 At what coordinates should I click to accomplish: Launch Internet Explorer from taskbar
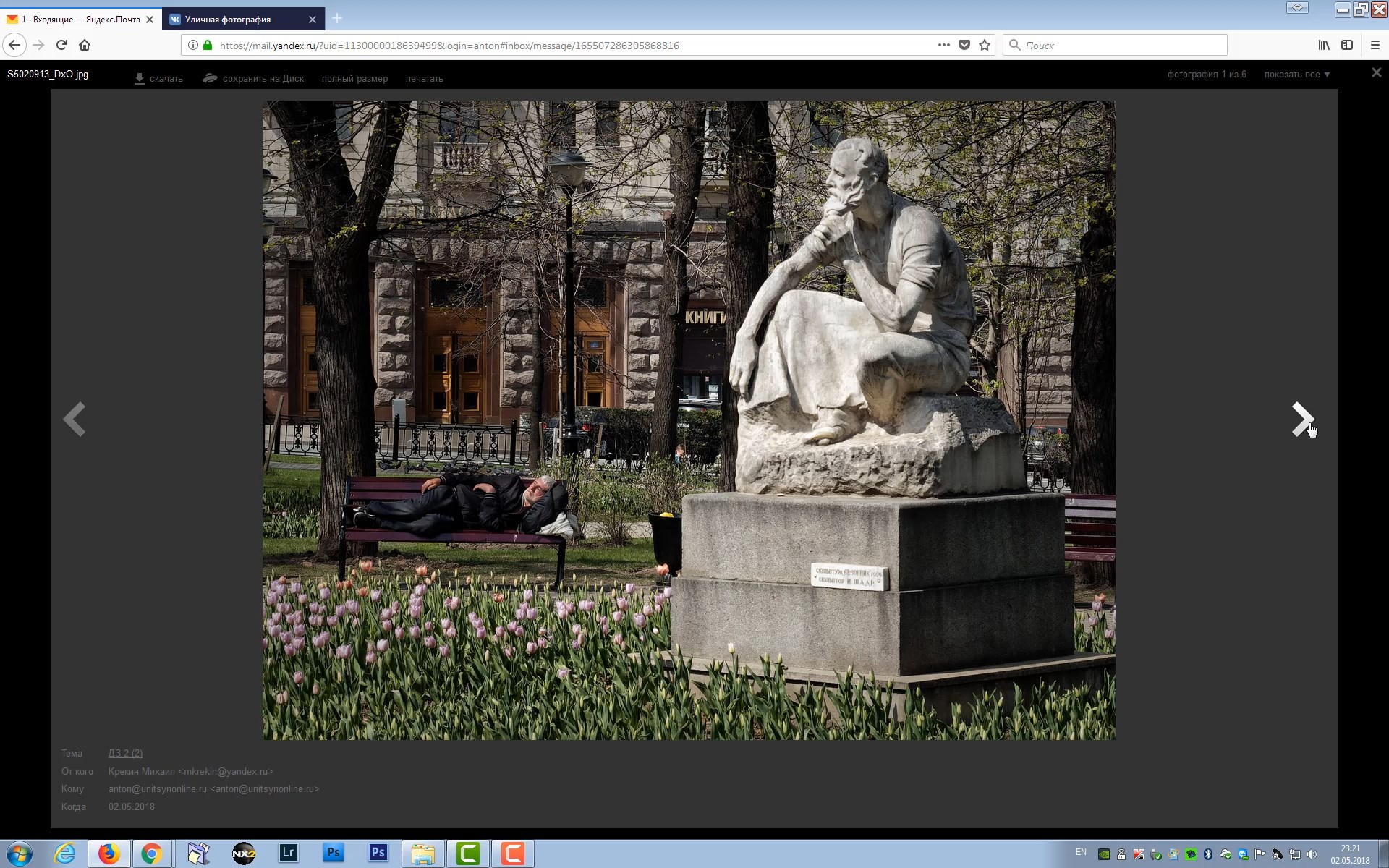click(64, 854)
